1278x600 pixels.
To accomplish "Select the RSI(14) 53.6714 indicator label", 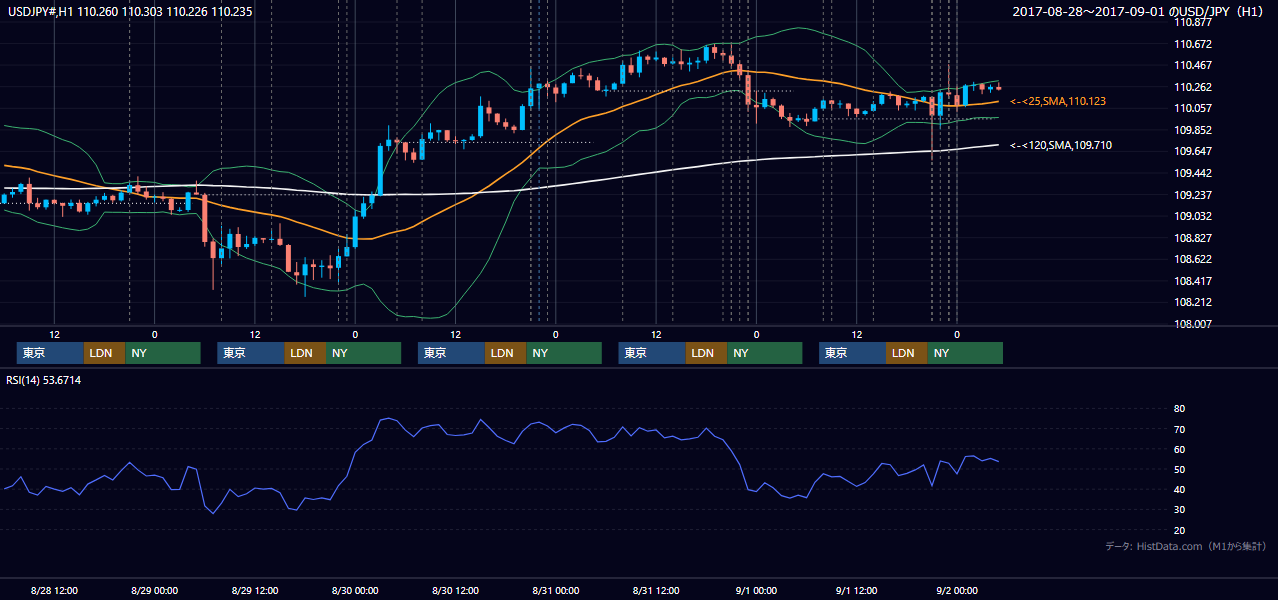I will [45, 380].
